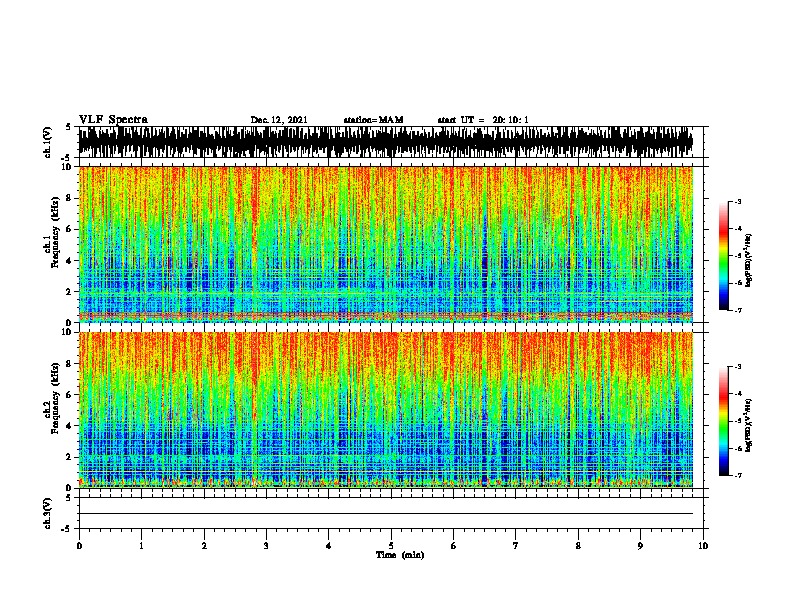
Task: Select the "Time (min)" axis label
Action: [400, 555]
